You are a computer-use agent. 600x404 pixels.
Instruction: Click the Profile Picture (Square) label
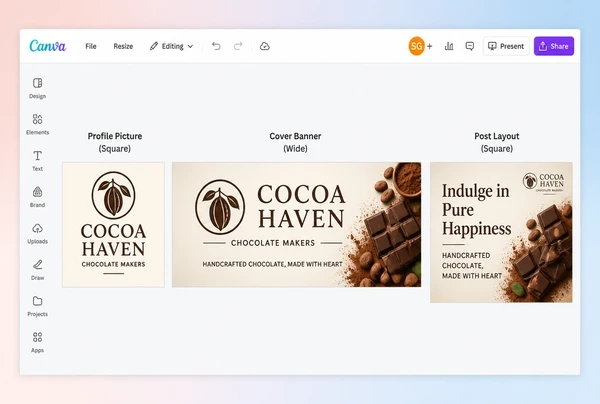pyautogui.click(x=115, y=142)
